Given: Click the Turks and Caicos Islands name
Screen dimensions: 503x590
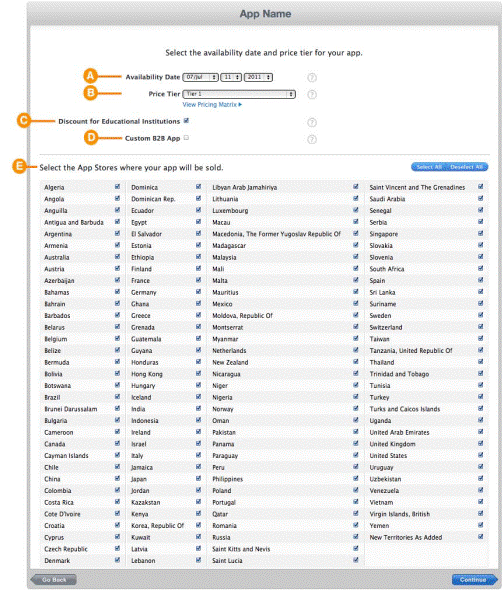Looking at the screenshot, I should tap(404, 409).
